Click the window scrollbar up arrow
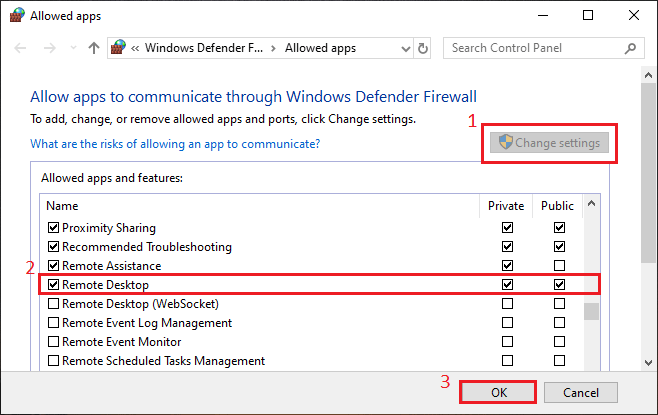The height and width of the screenshot is (415, 658). [x=649, y=76]
